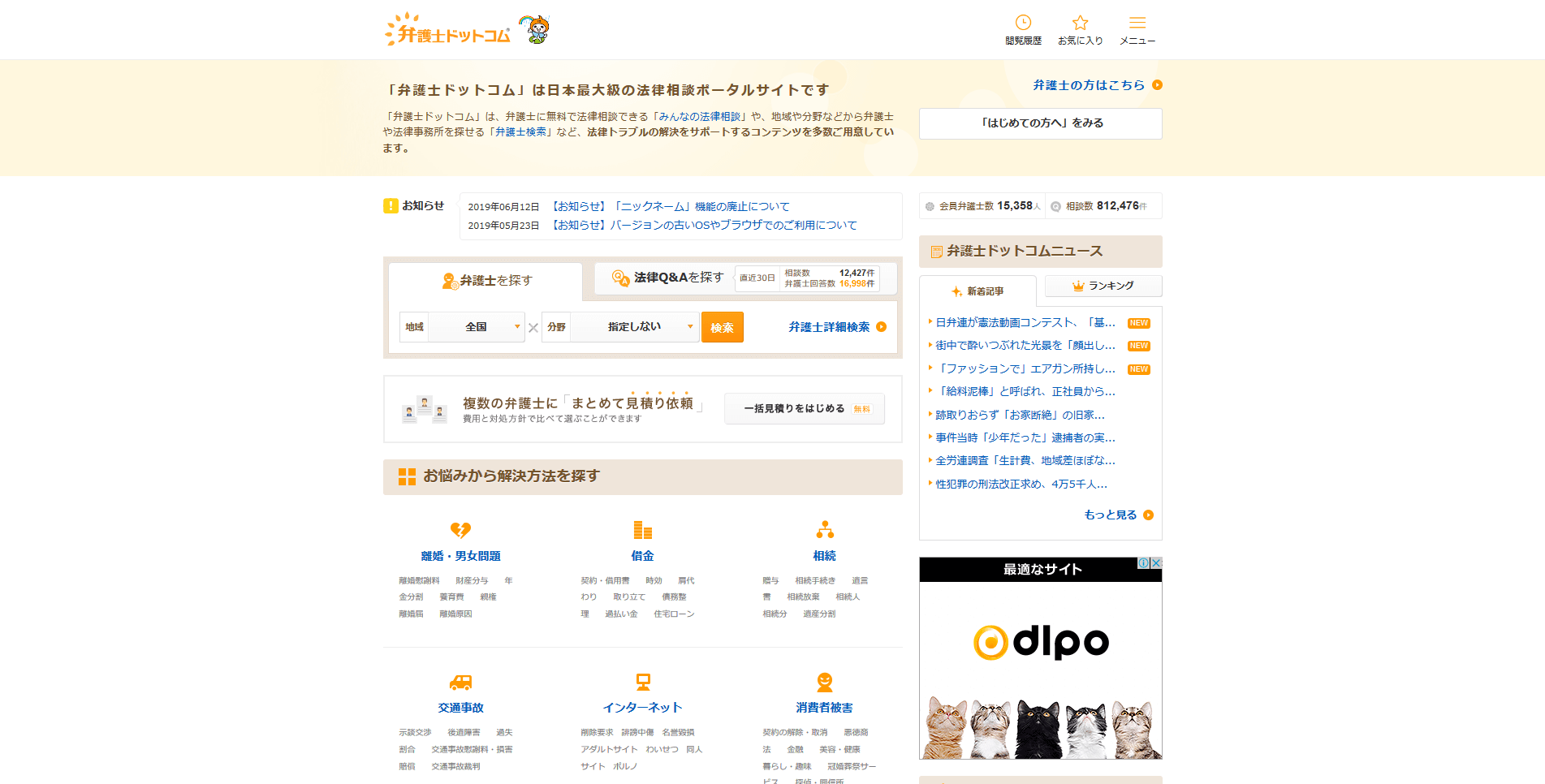The image size is (1545, 784).
Task: Open the メニュー hamburger icon
Action: (x=1137, y=23)
